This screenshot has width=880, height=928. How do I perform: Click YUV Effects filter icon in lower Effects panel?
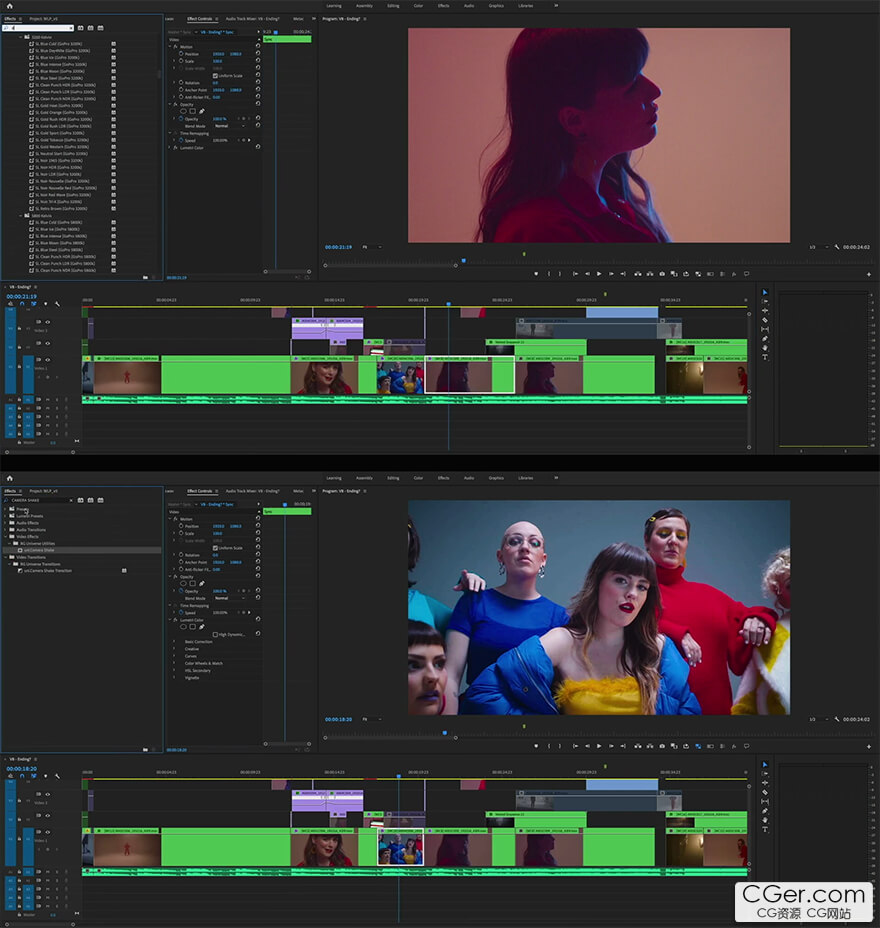point(101,500)
